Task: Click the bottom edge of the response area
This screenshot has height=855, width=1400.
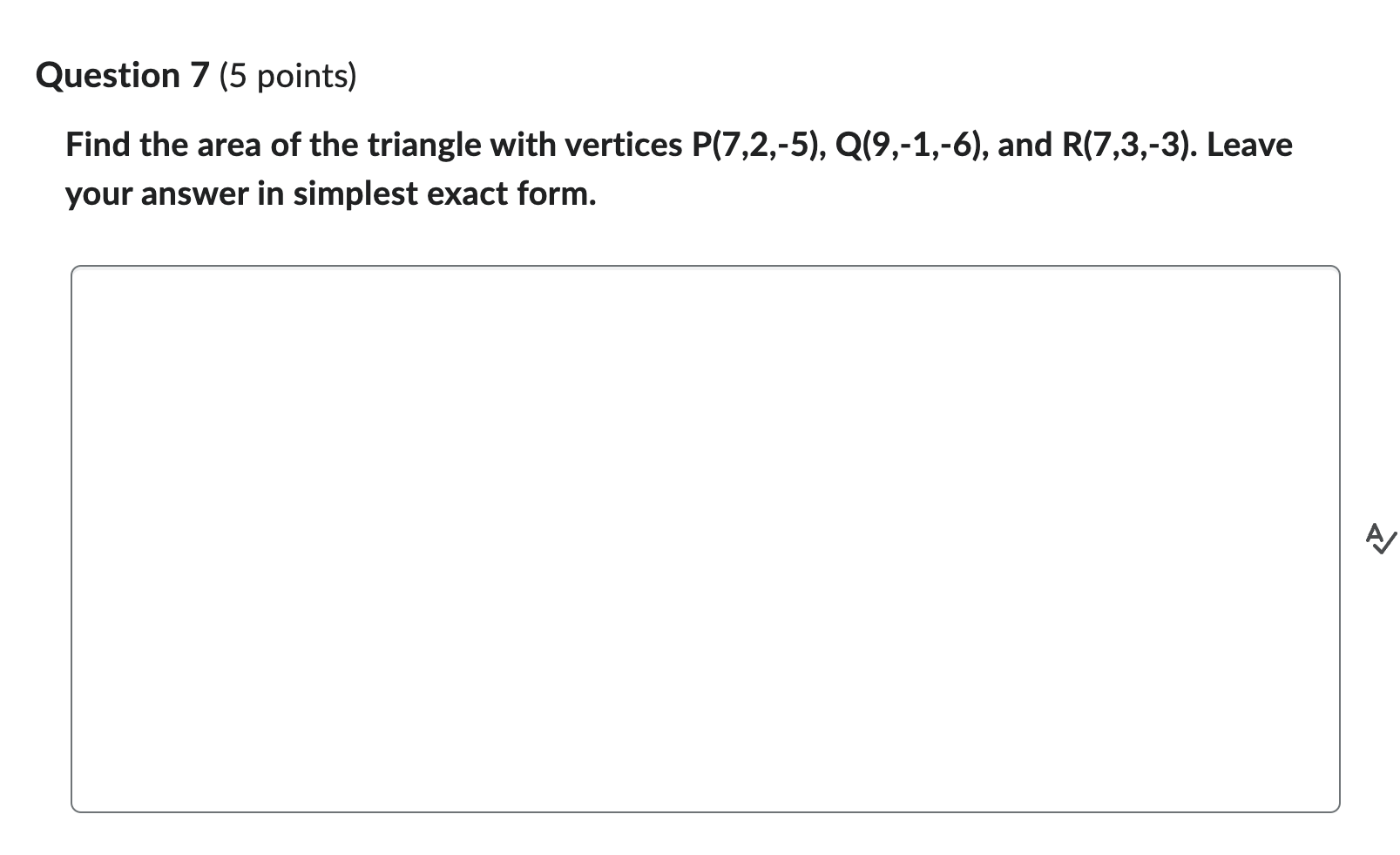Action: (706, 812)
